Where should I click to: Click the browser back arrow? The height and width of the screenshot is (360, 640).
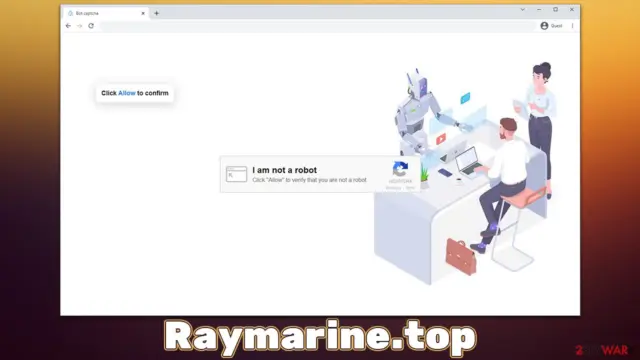coord(68,26)
